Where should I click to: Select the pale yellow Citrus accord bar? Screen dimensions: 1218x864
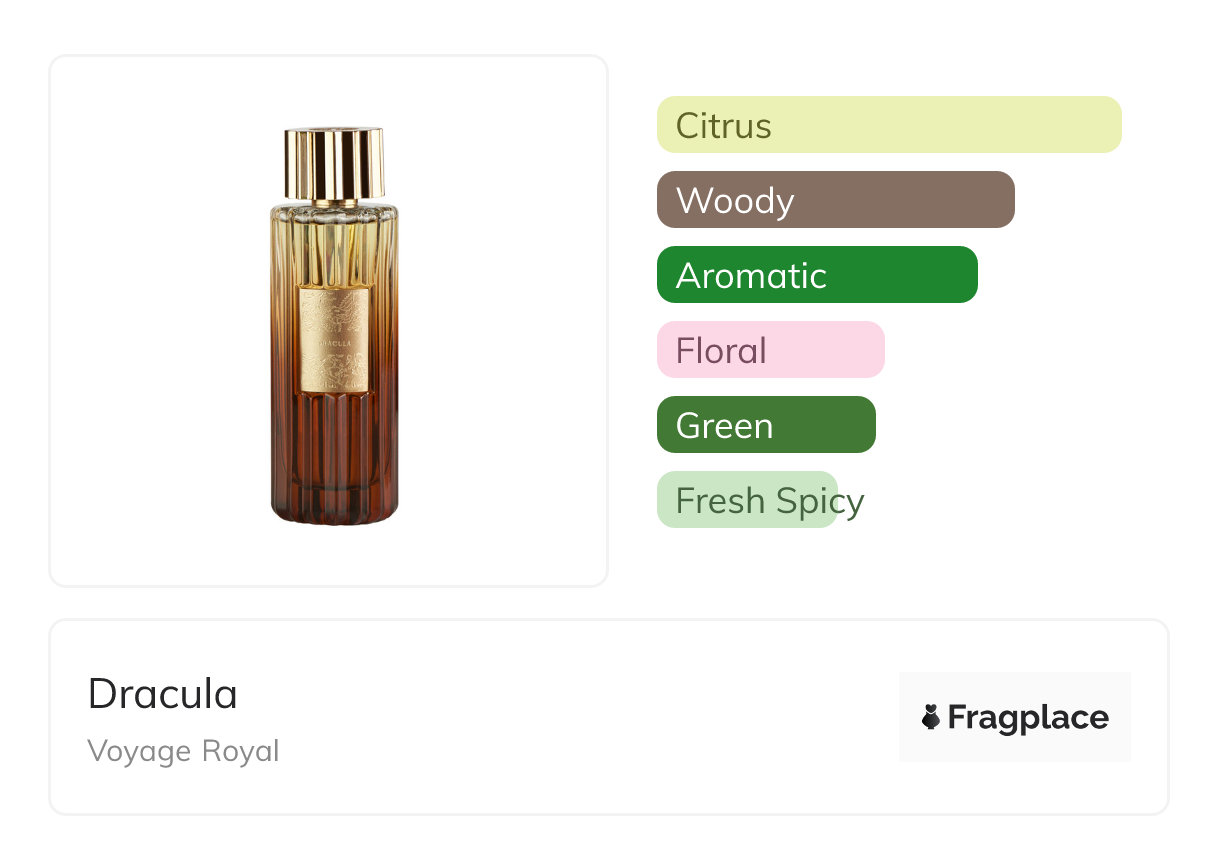pyautogui.click(x=889, y=125)
